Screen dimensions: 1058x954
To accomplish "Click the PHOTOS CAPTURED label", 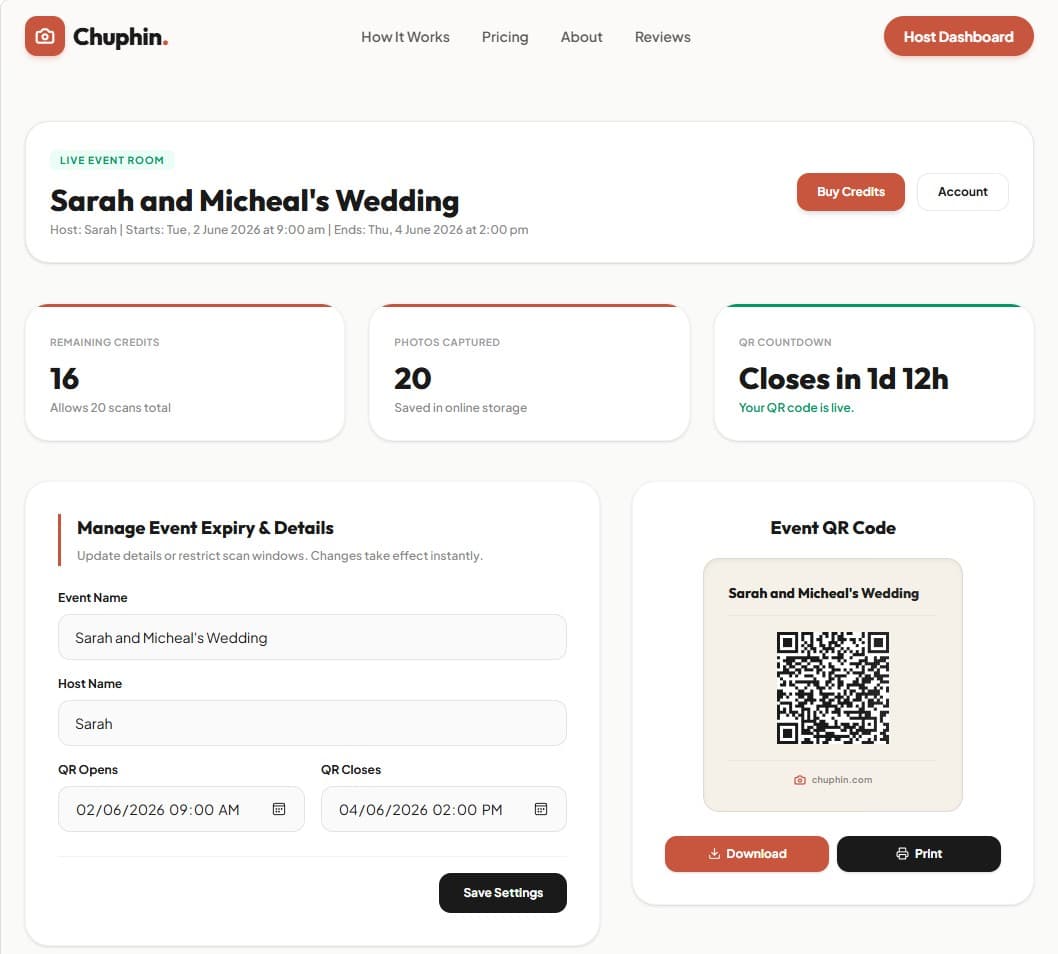I will pos(447,342).
